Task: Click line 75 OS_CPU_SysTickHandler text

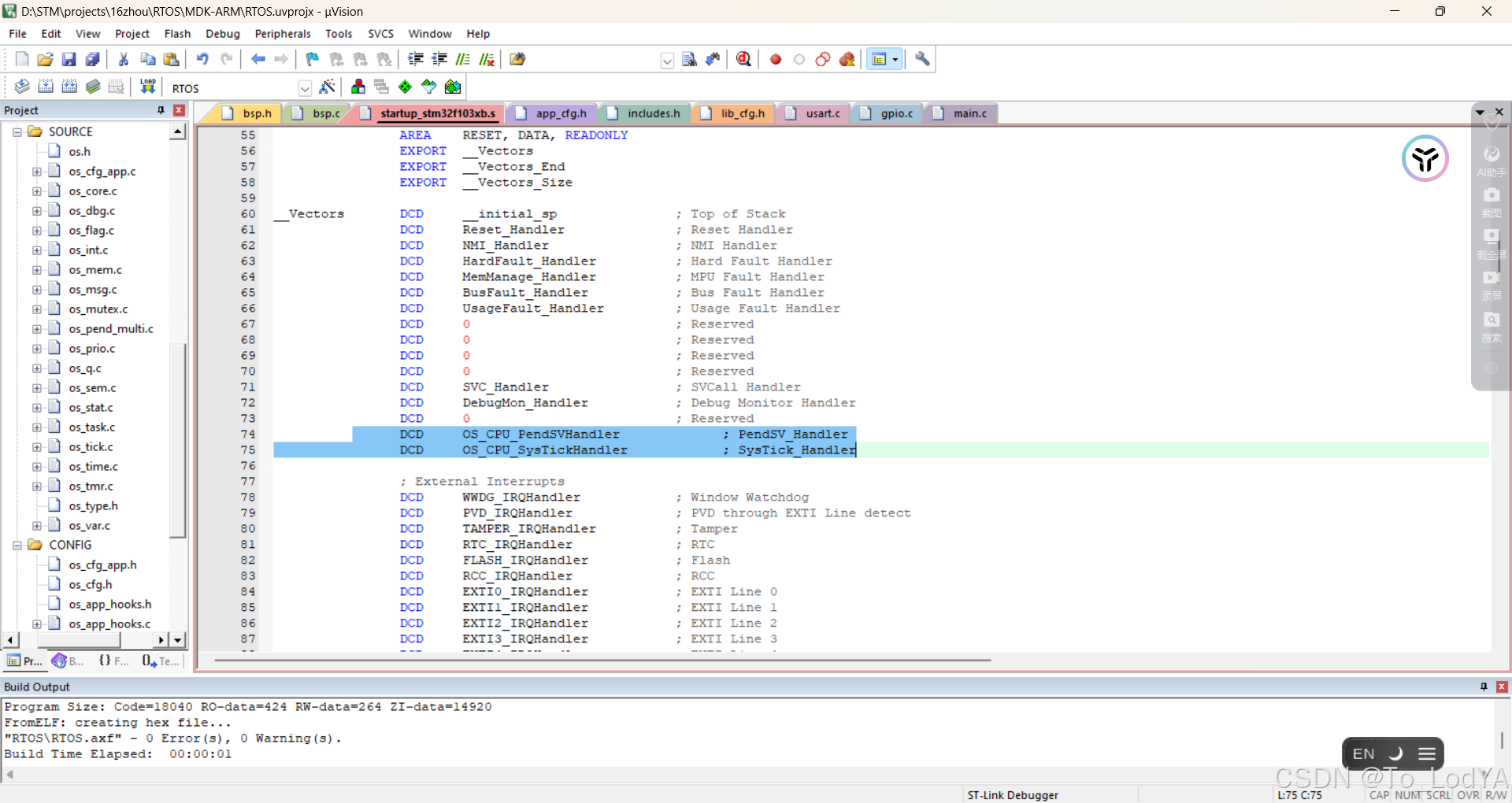Action: point(545,450)
